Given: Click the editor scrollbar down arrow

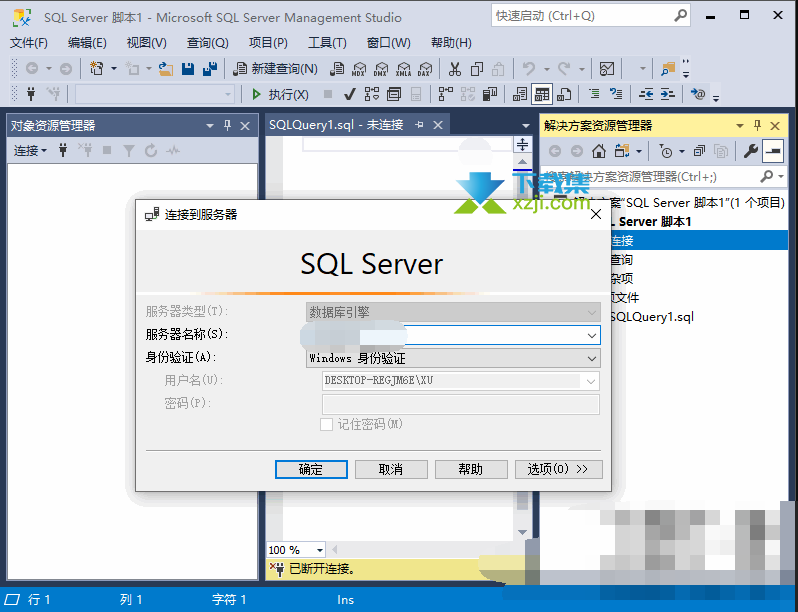Looking at the screenshot, I should coord(522,532).
